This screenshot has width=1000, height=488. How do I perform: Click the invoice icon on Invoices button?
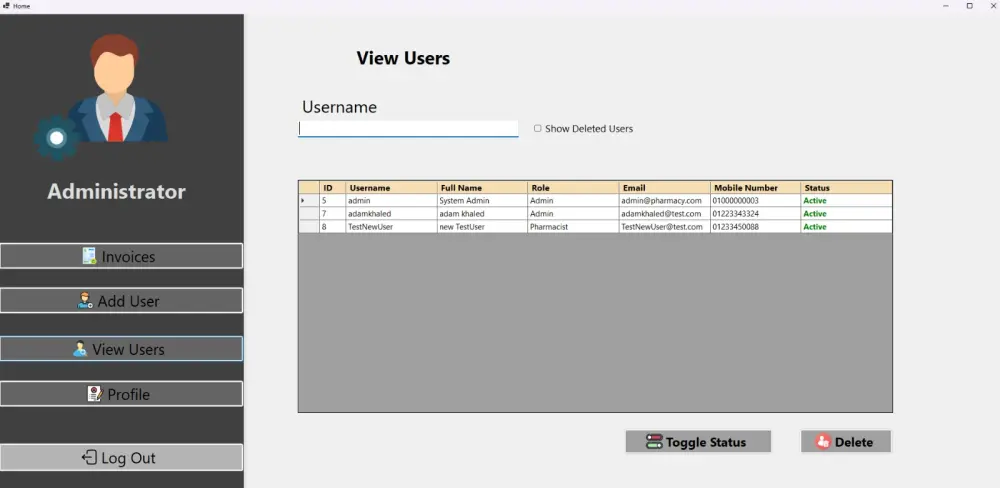coord(89,256)
